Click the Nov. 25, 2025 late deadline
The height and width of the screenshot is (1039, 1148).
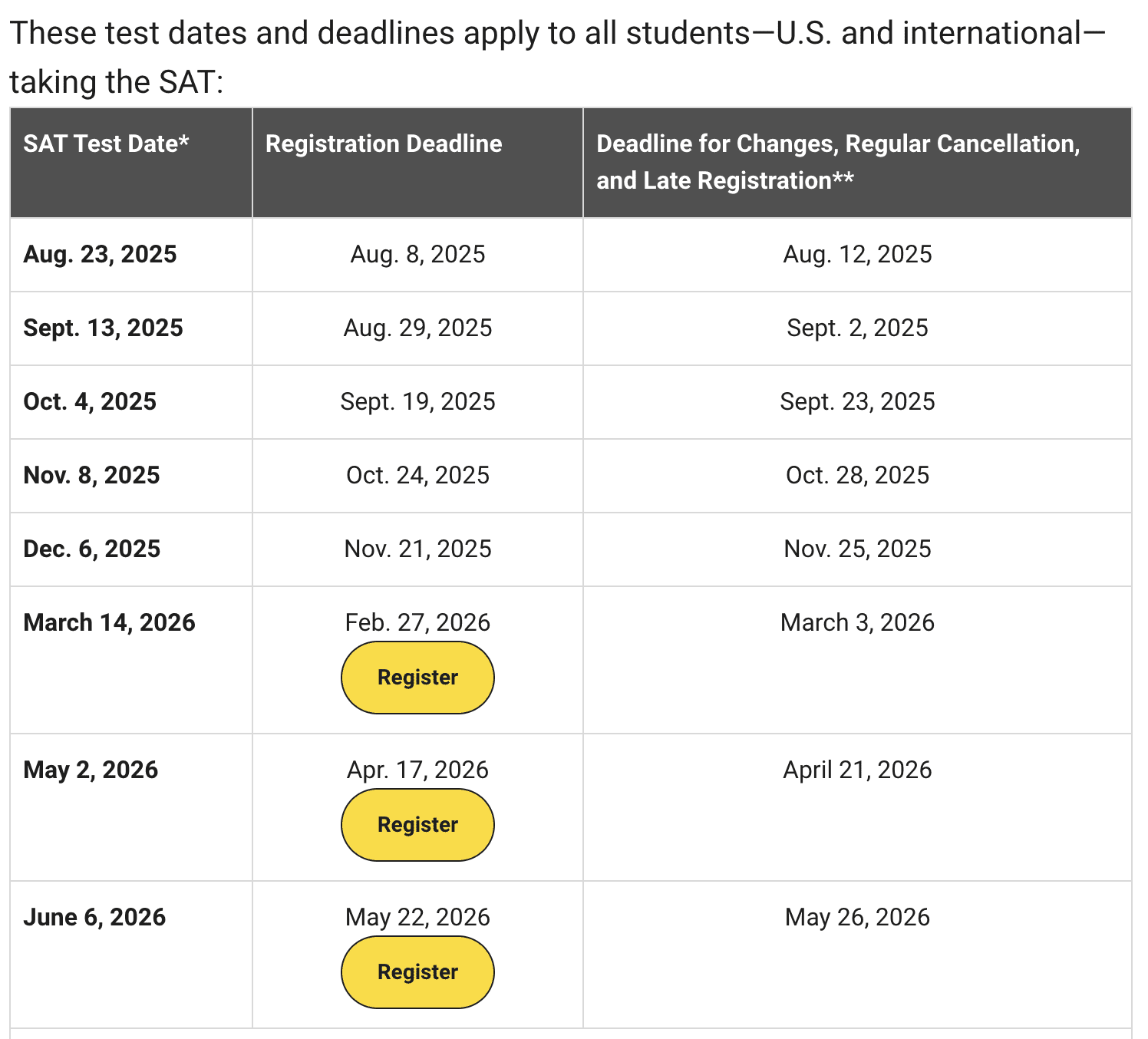(x=857, y=549)
